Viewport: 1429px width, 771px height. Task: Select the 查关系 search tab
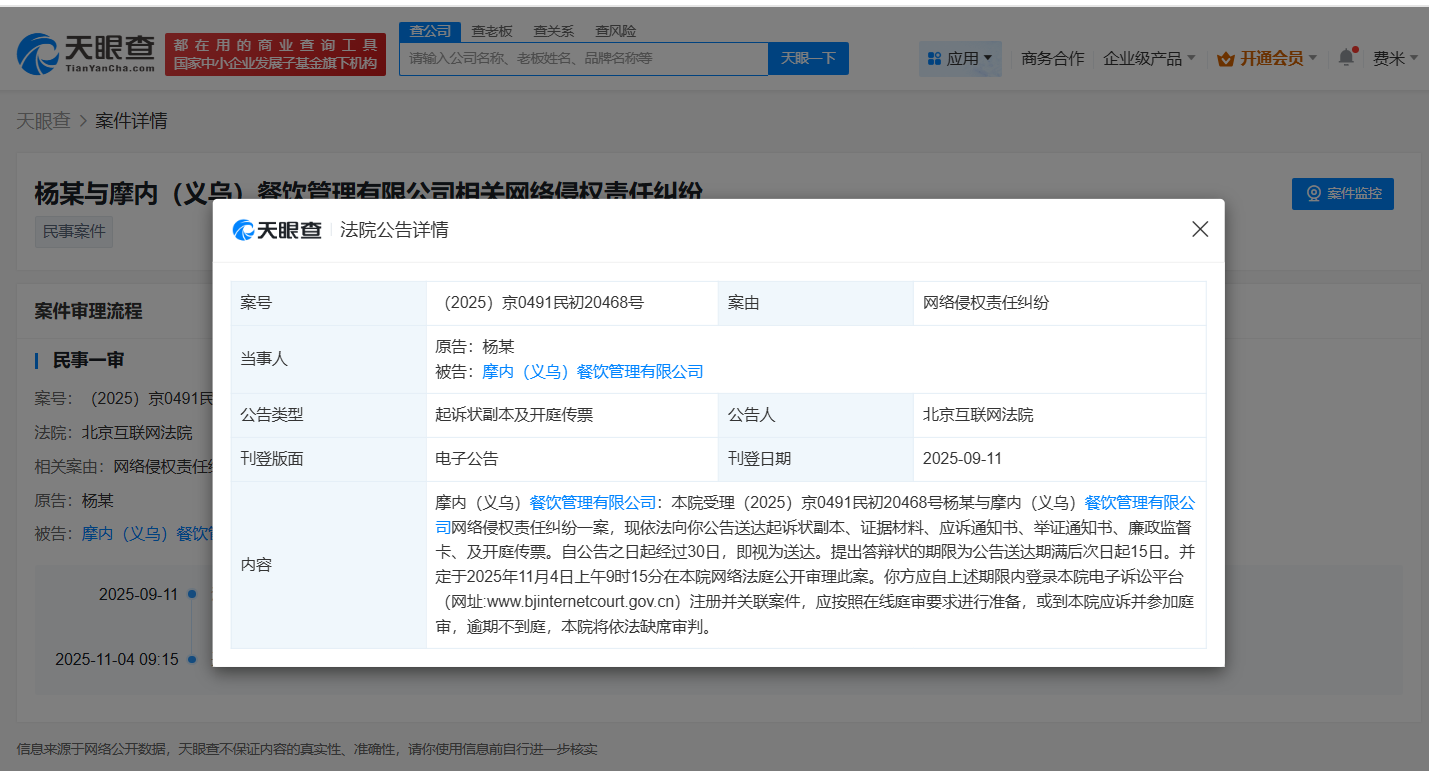pos(553,31)
